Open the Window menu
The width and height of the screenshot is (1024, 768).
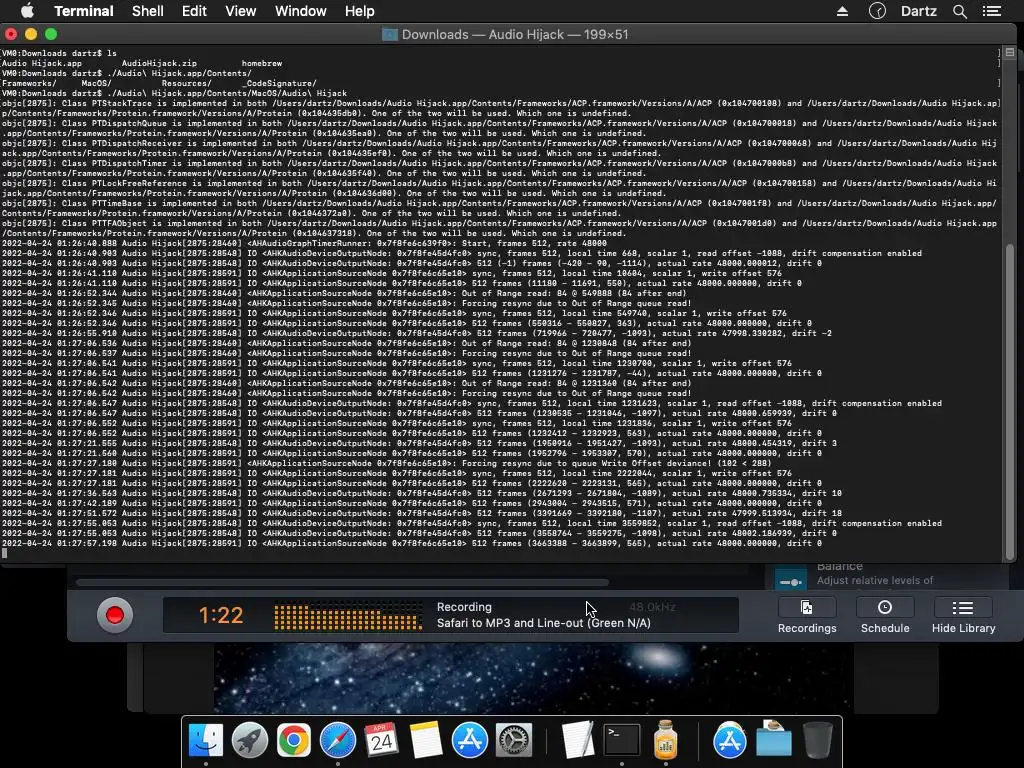pos(300,11)
